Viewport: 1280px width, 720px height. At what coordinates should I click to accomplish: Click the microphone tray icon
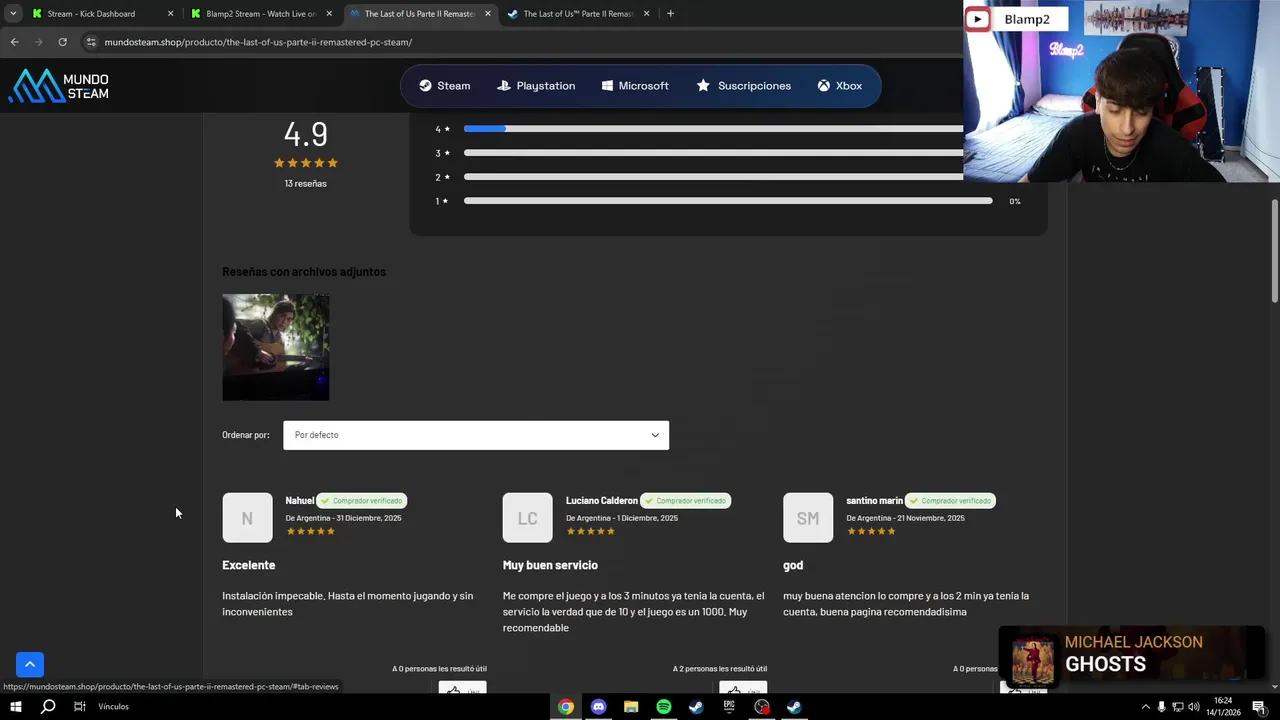coord(1161,707)
